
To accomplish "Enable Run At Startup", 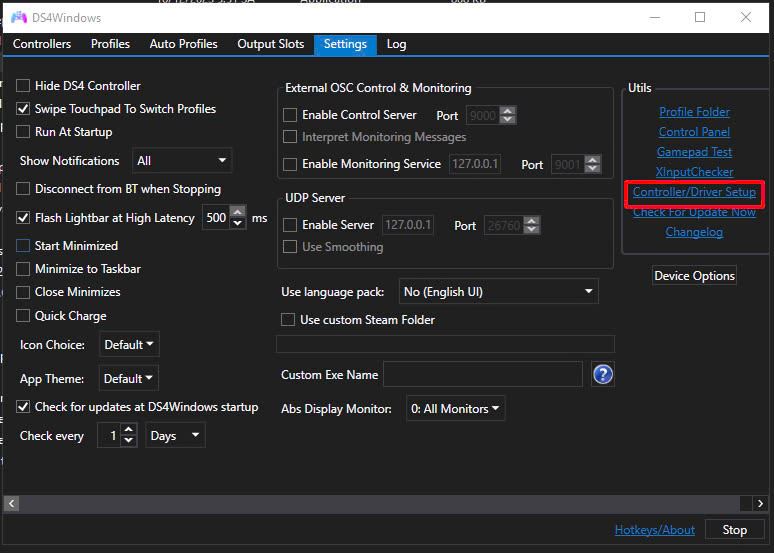I will tap(23, 132).
